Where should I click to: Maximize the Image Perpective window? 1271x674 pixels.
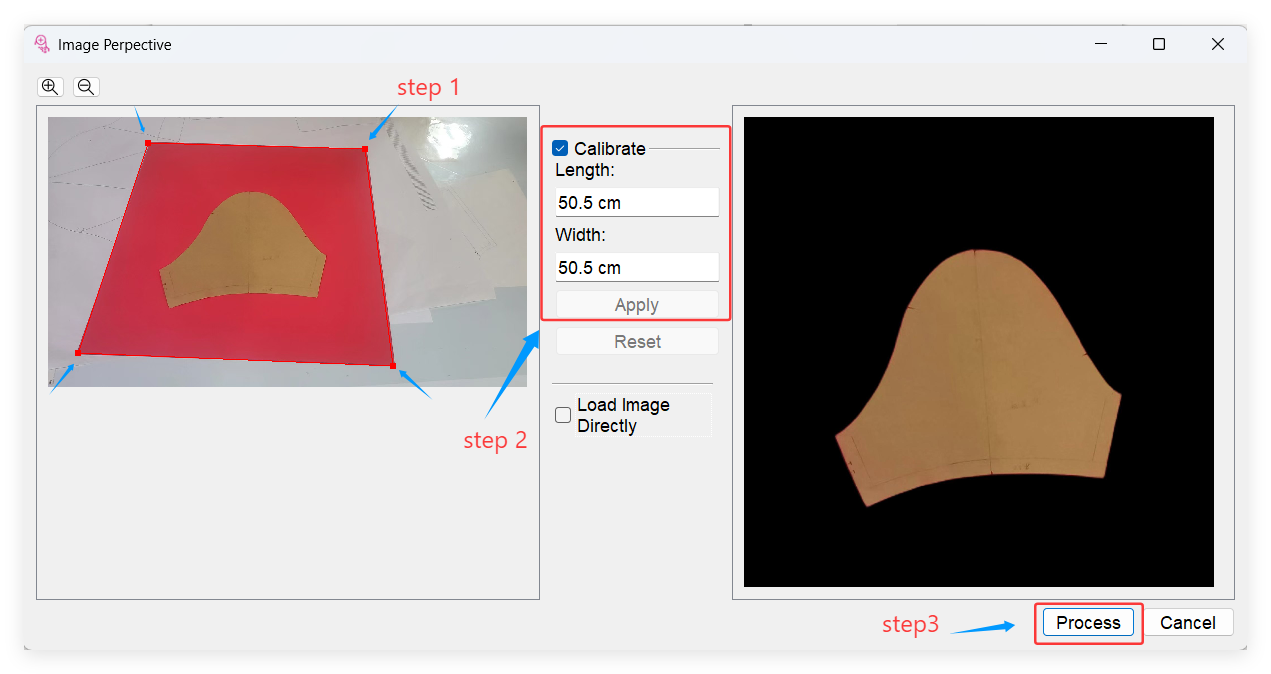[1159, 45]
